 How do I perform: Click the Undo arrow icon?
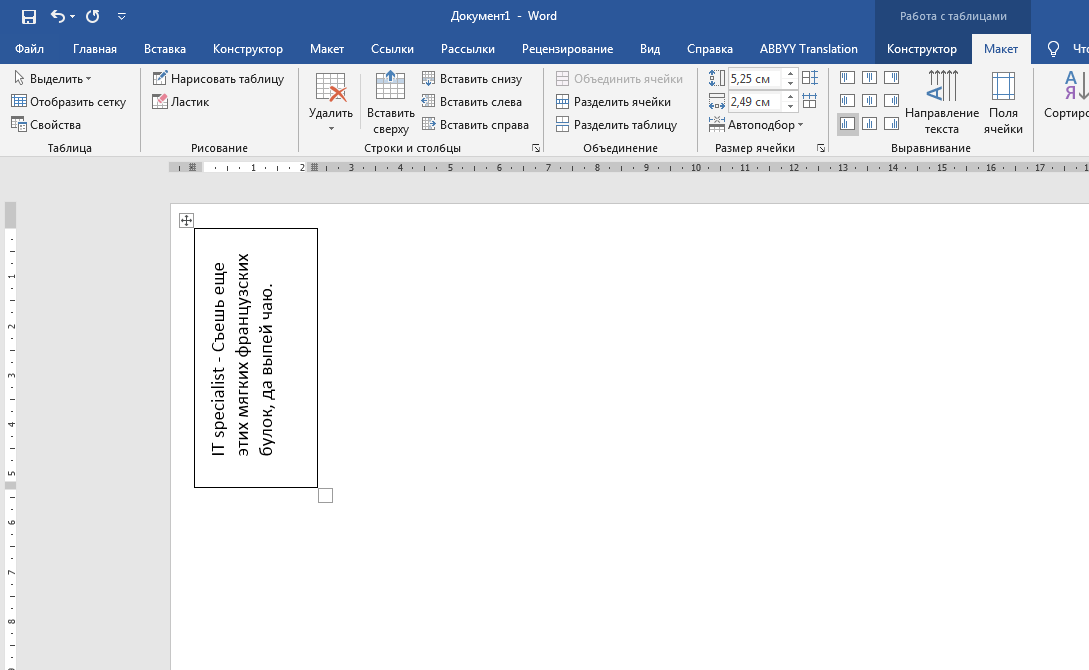click(x=58, y=16)
